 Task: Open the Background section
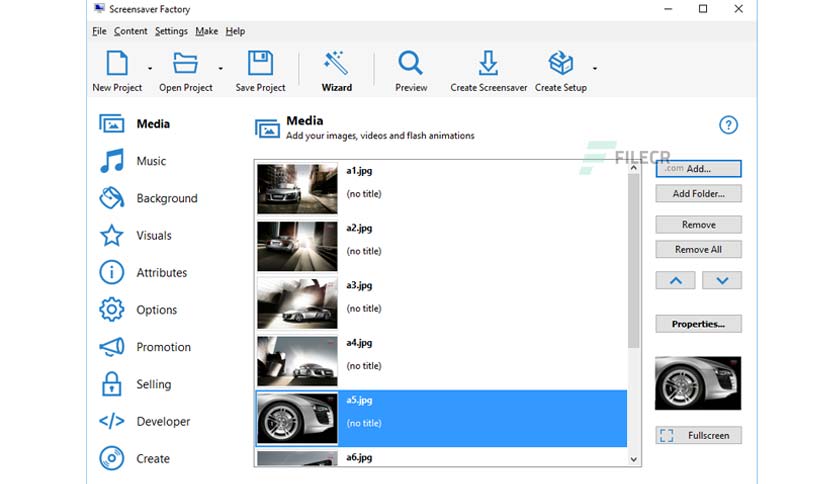coord(148,198)
